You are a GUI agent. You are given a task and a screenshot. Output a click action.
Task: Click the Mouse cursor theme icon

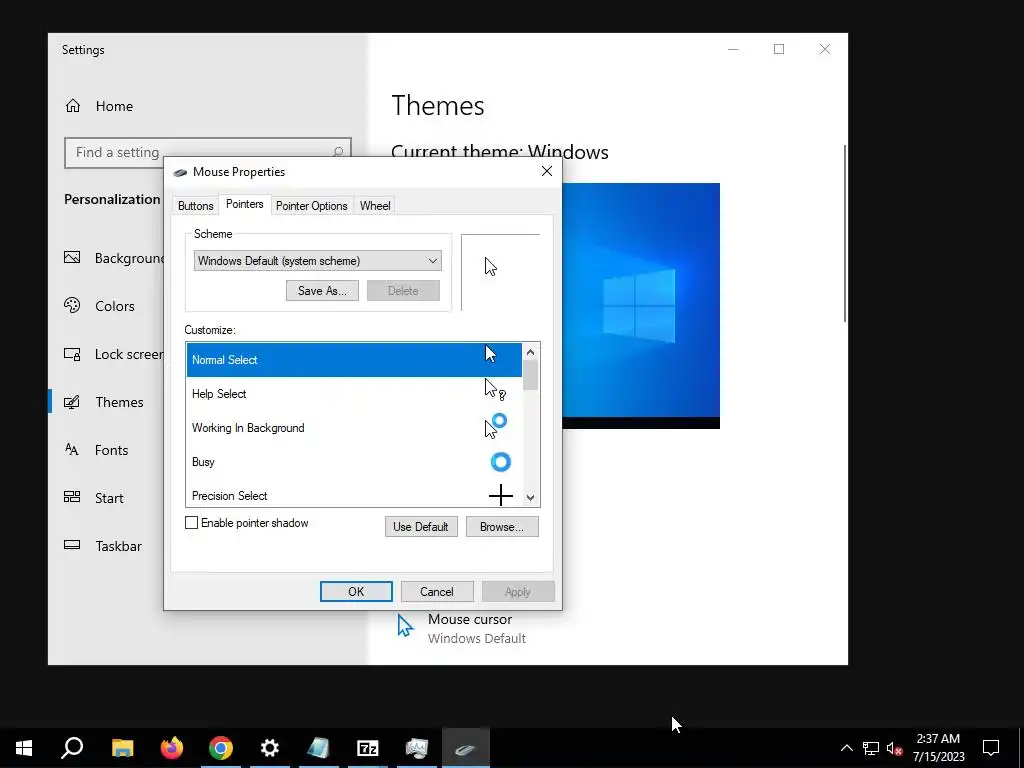pos(405,626)
